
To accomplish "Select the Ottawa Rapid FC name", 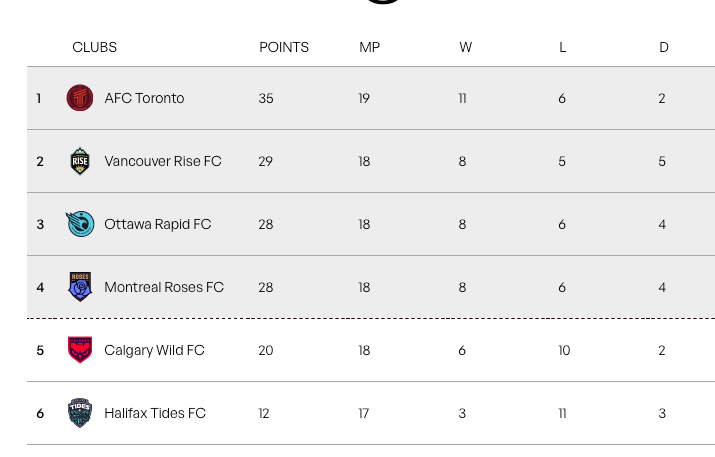I will pos(158,224).
